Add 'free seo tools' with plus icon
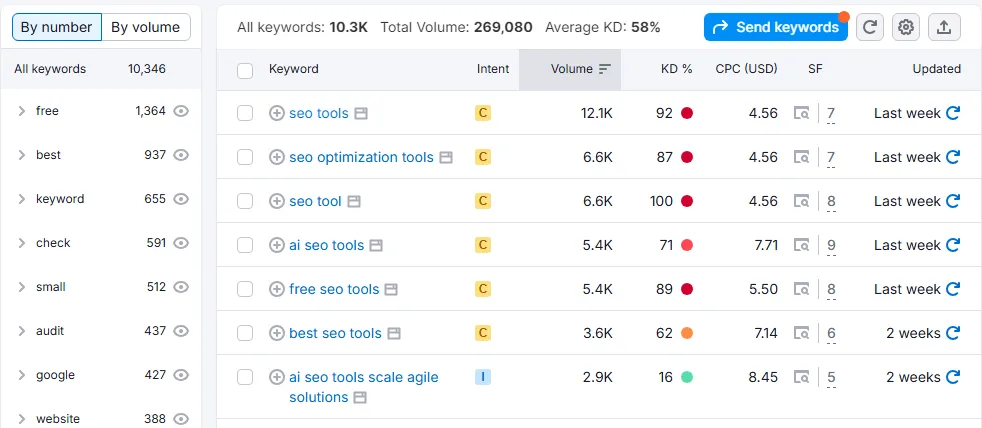 click(276, 289)
